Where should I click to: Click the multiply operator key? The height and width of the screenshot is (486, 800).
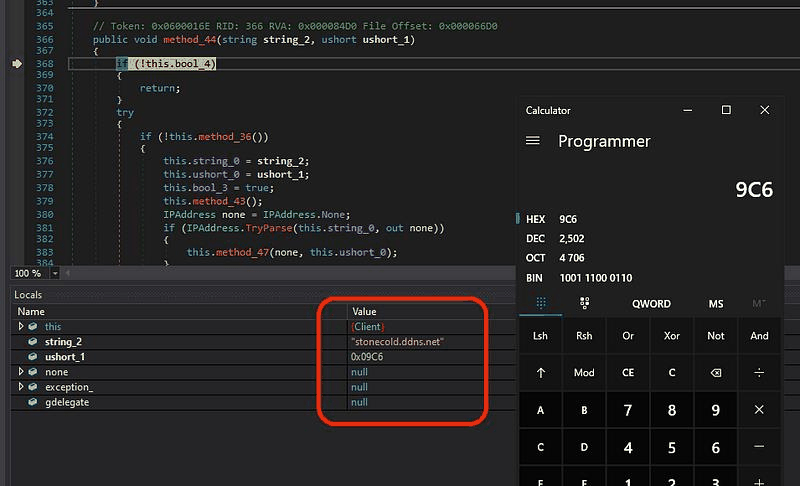(x=759, y=410)
